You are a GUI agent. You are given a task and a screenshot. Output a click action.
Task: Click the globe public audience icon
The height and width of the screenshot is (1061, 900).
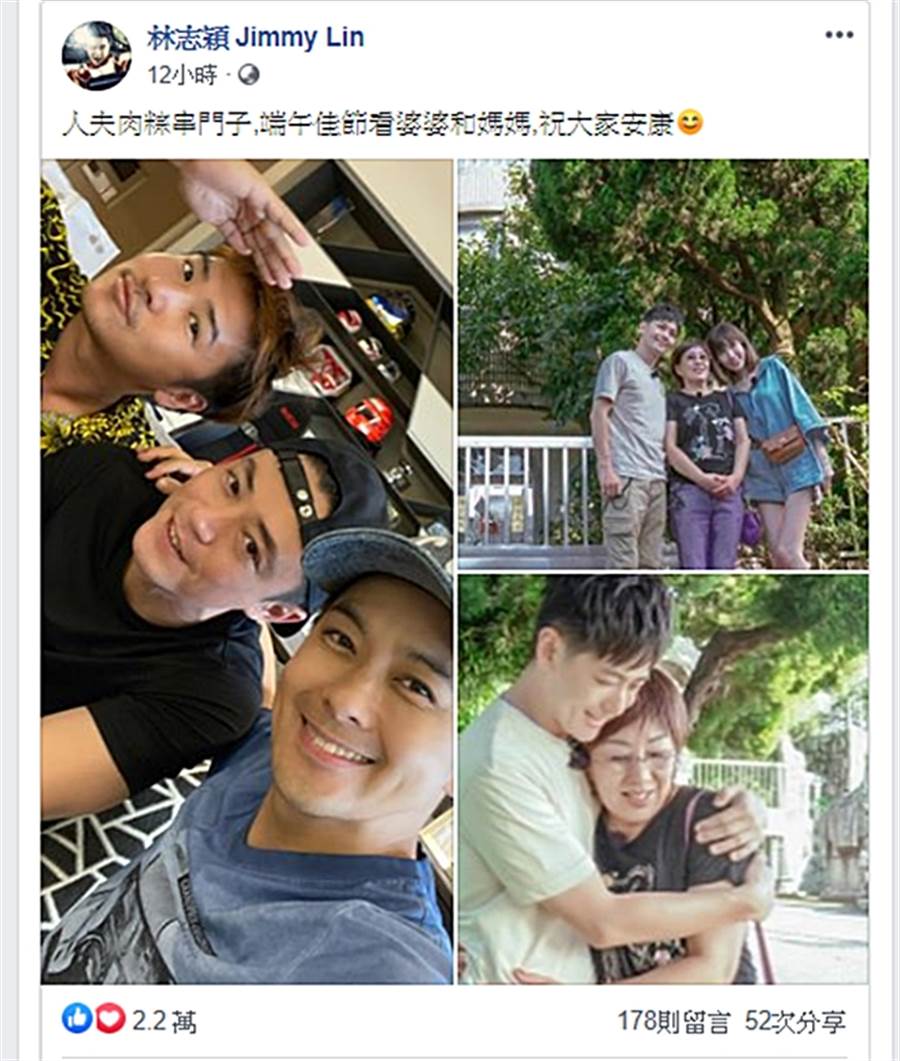pyautogui.click(x=248, y=74)
